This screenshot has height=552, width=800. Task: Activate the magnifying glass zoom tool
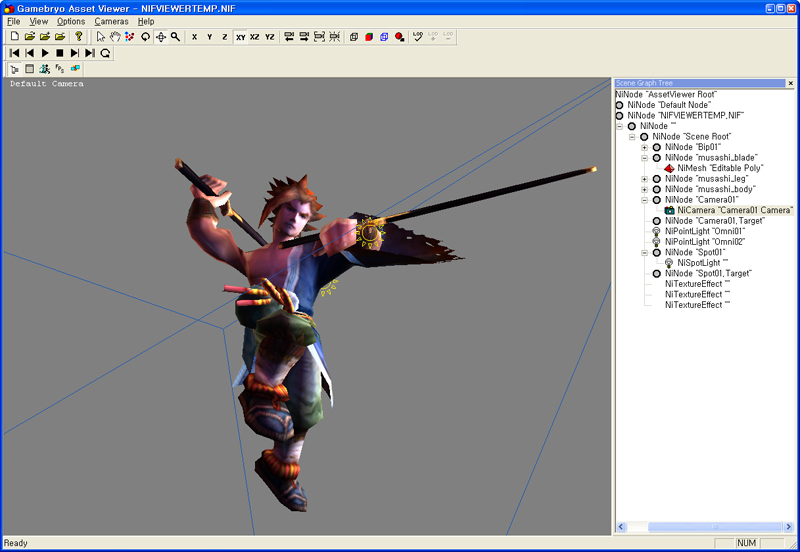[176, 37]
